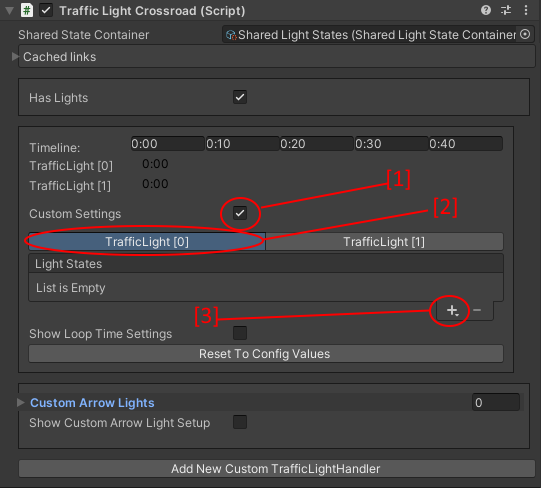Viewport: 541px width, 488px height.
Task: Click the Custom Arrow Lights size field
Action: click(496, 402)
